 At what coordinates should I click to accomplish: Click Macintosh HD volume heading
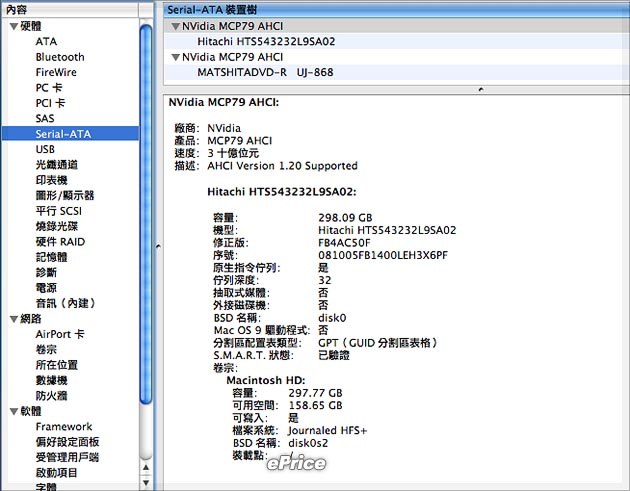266,381
